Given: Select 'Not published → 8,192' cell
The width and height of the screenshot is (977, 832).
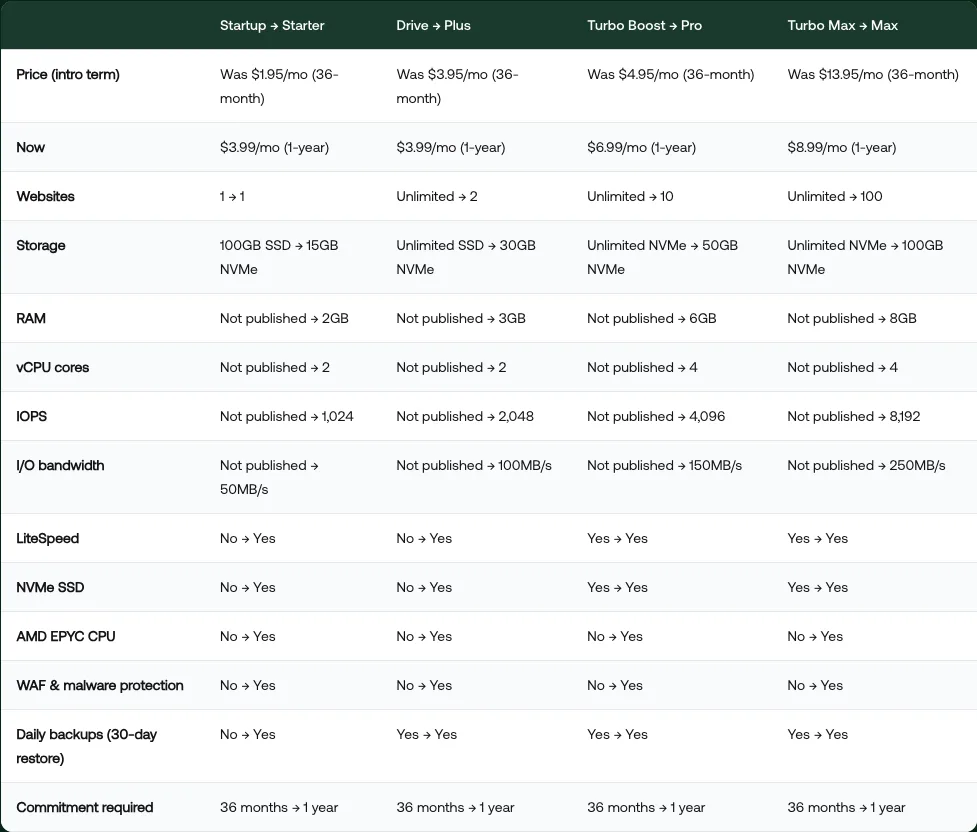Looking at the screenshot, I should coord(854,416).
